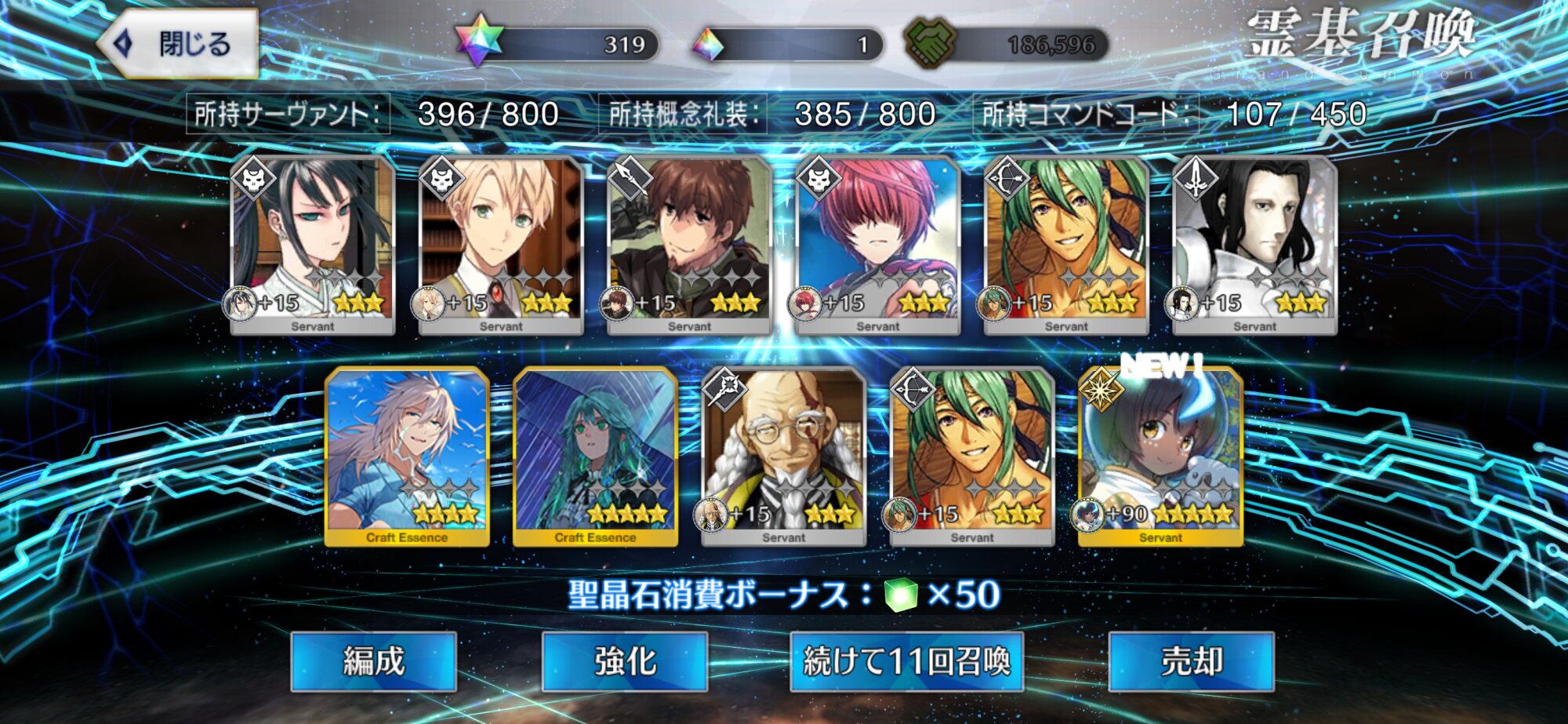
Task: Tap the gold class icon on the NEW servant card
Action: (1101, 389)
